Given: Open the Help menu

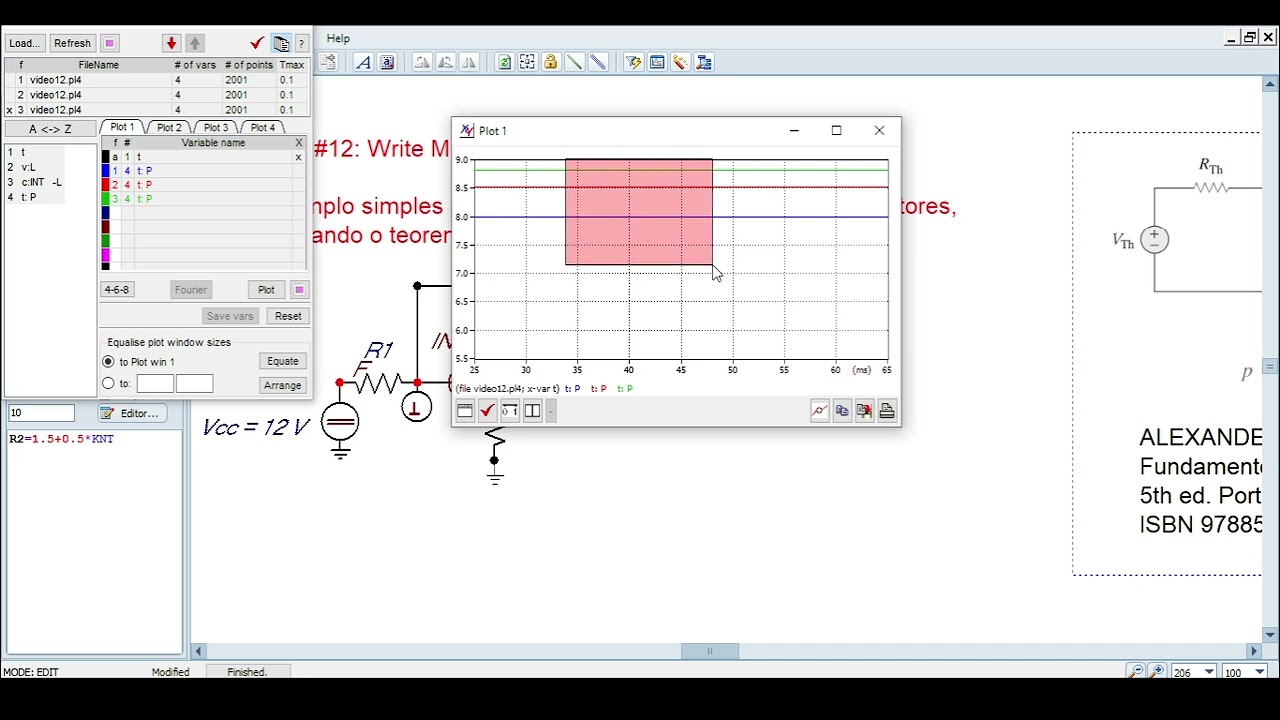Looking at the screenshot, I should point(338,38).
